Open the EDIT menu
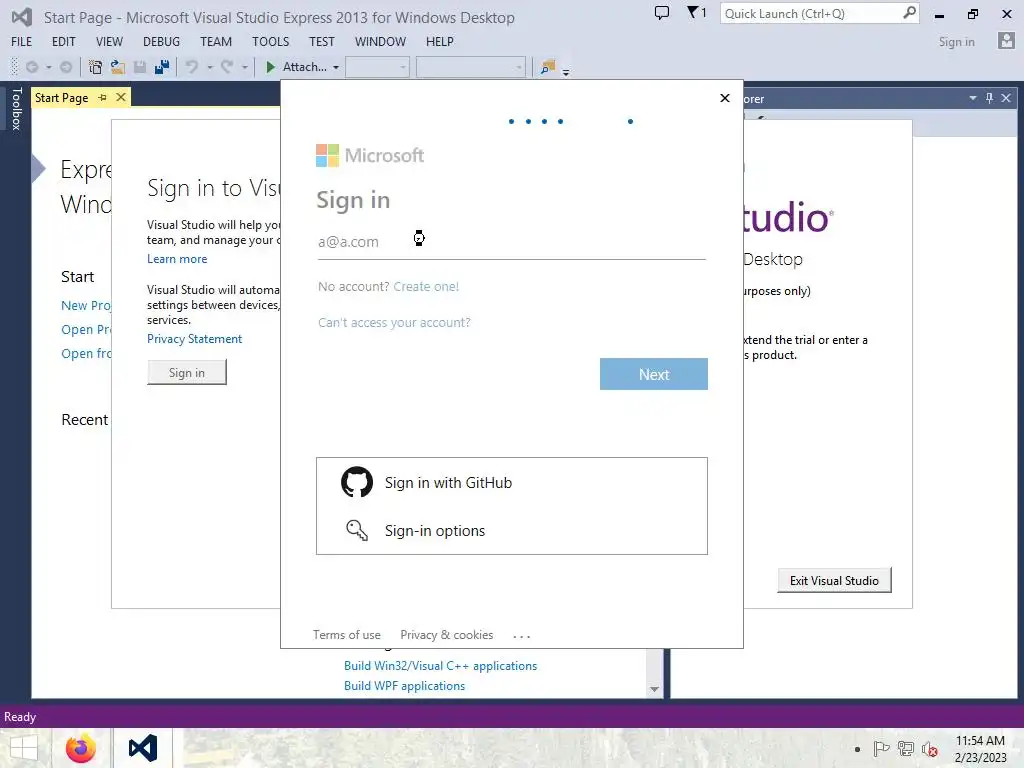The width and height of the screenshot is (1024, 768). [63, 42]
